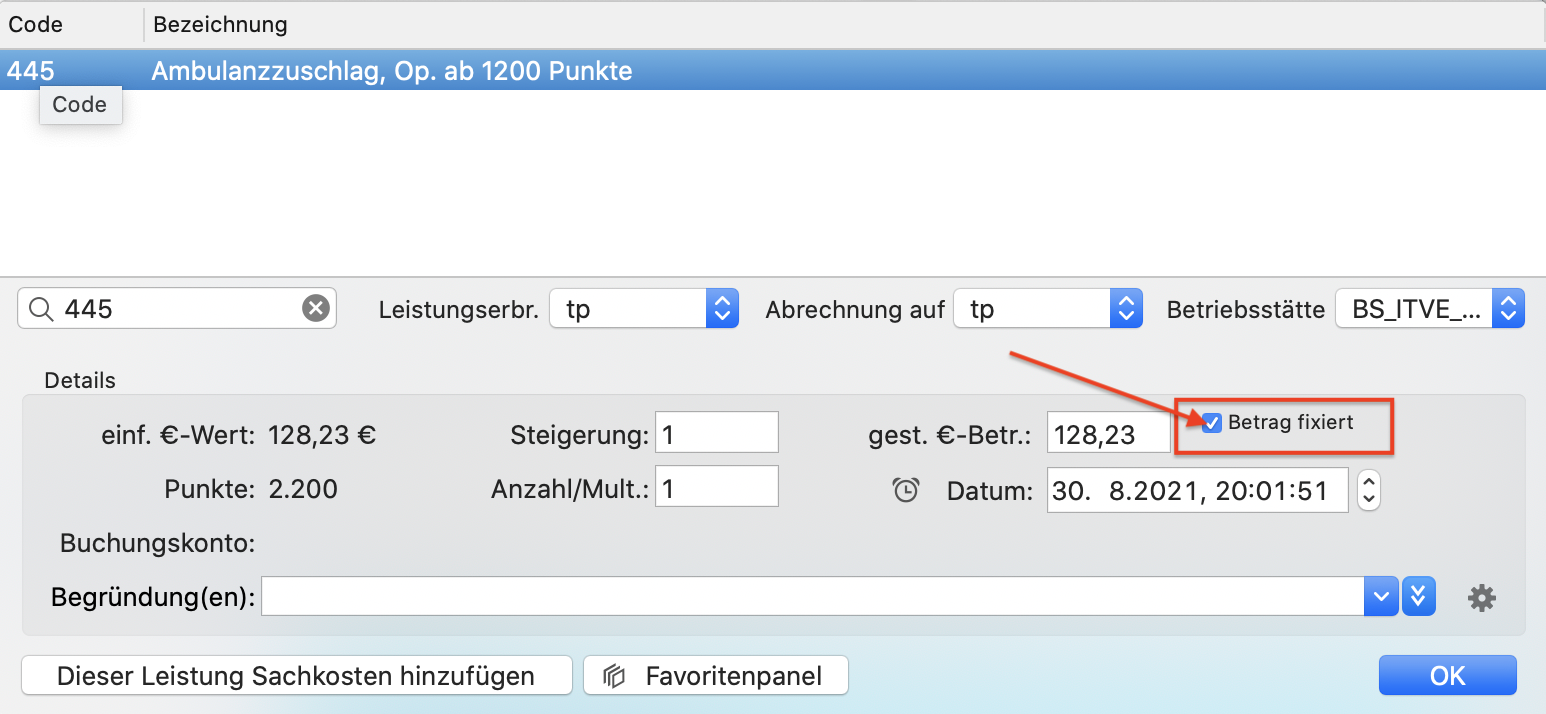Click the Buchungskonto label
Image resolution: width=1546 pixels, height=714 pixels.
158,544
